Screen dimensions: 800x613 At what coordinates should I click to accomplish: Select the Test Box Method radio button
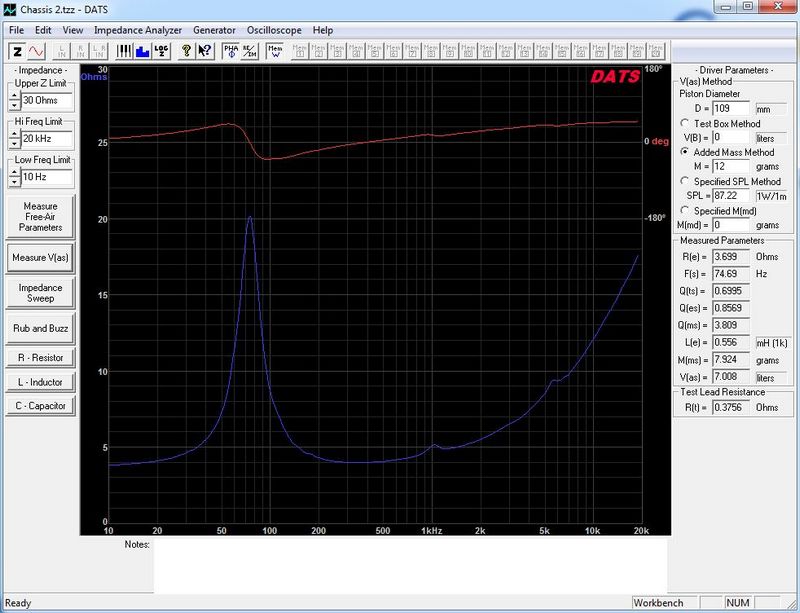pos(683,123)
